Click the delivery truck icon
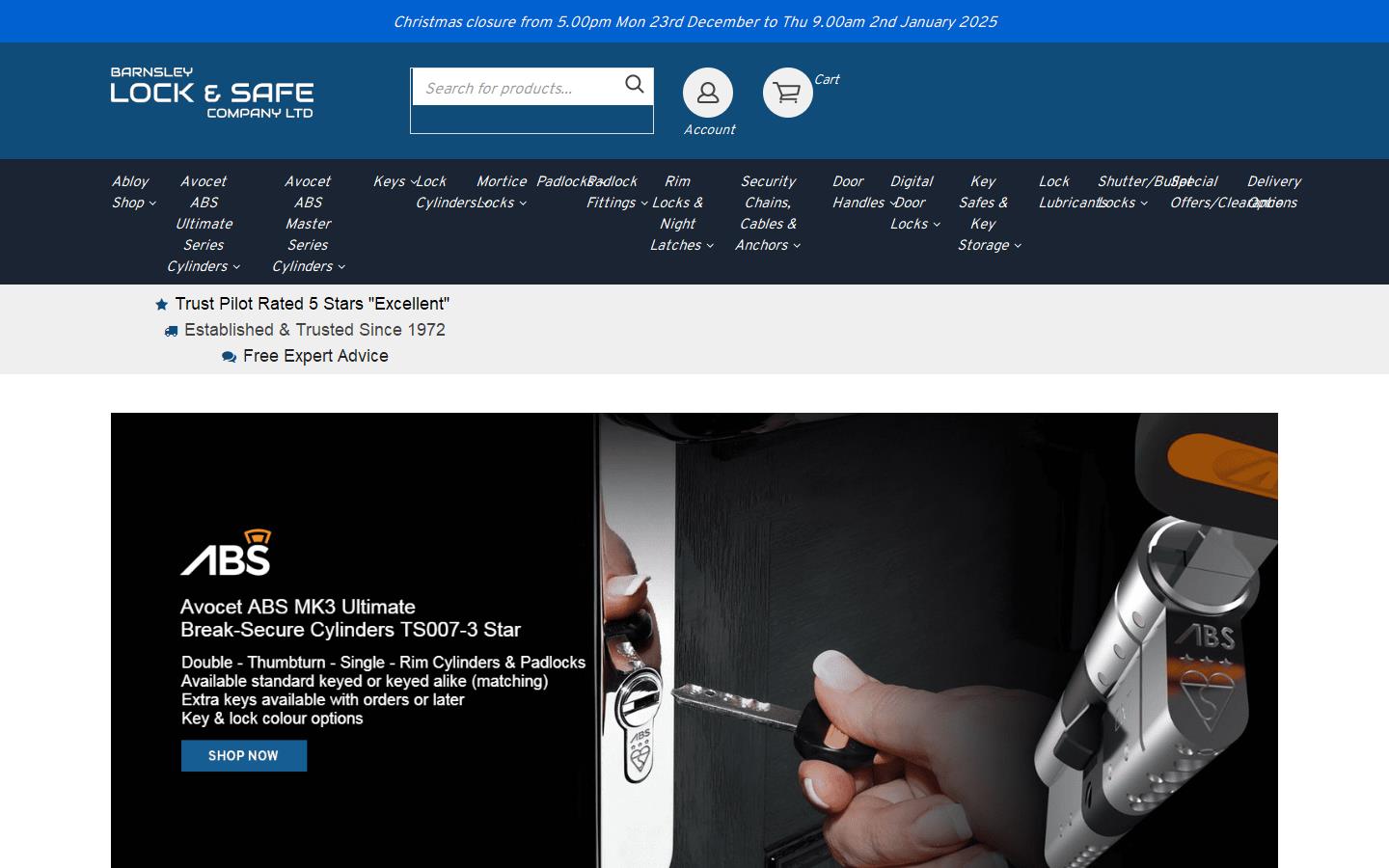This screenshot has height=868, width=1389. click(x=170, y=330)
